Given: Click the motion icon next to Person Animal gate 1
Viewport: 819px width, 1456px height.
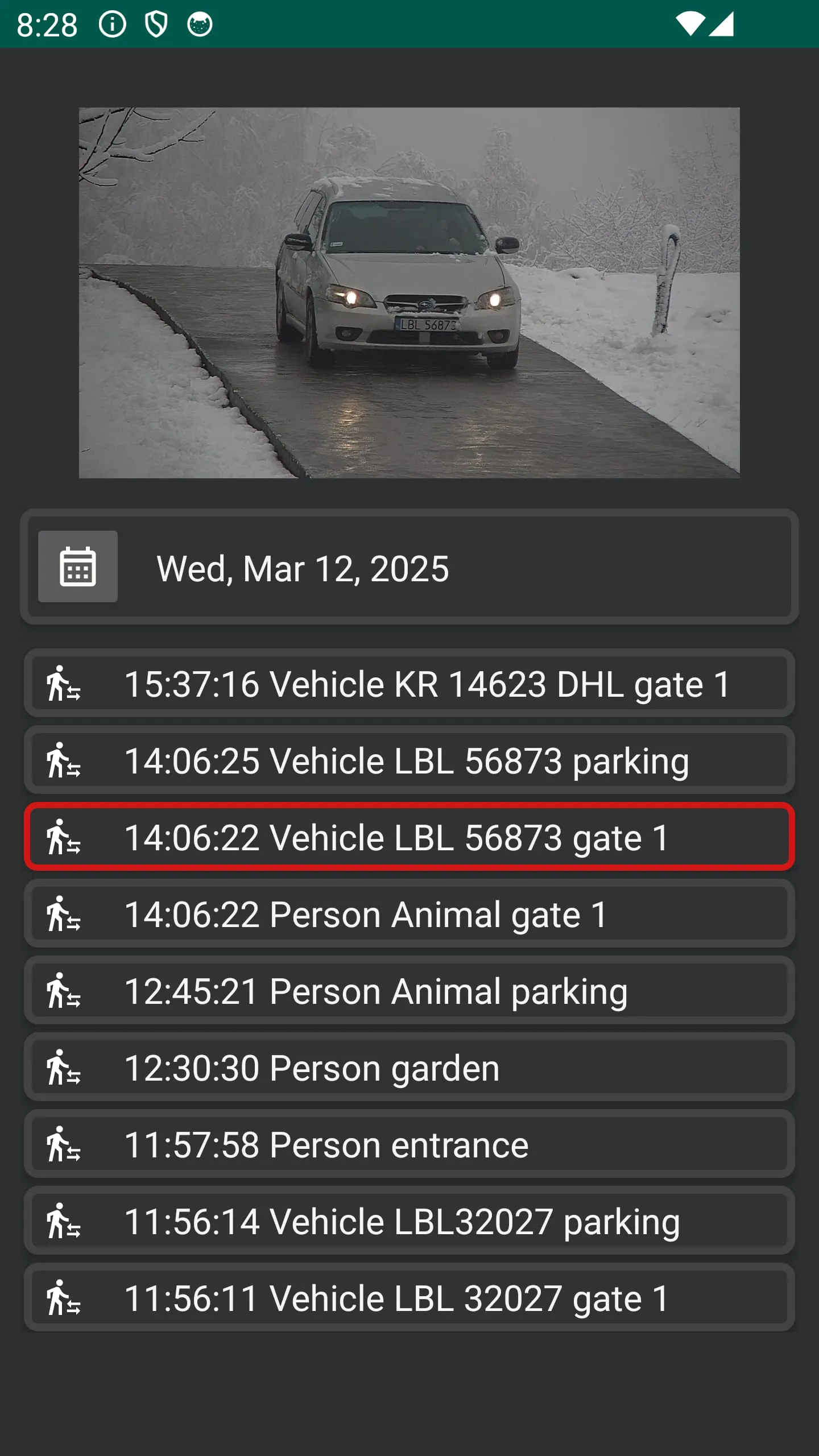Looking at the screenshot, I should point(64,914).
